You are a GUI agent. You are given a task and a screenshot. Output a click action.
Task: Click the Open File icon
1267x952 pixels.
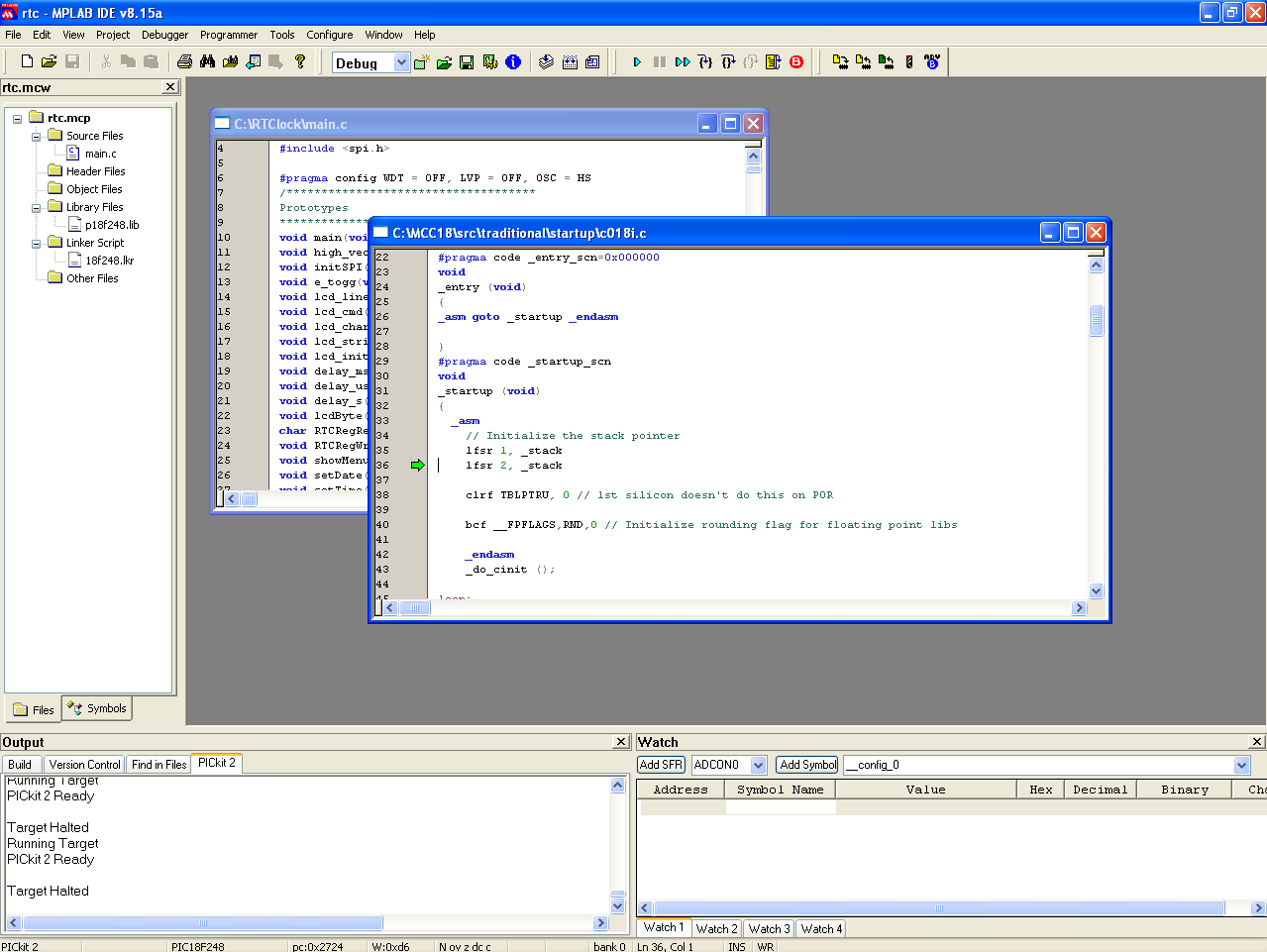coord(49,61)
